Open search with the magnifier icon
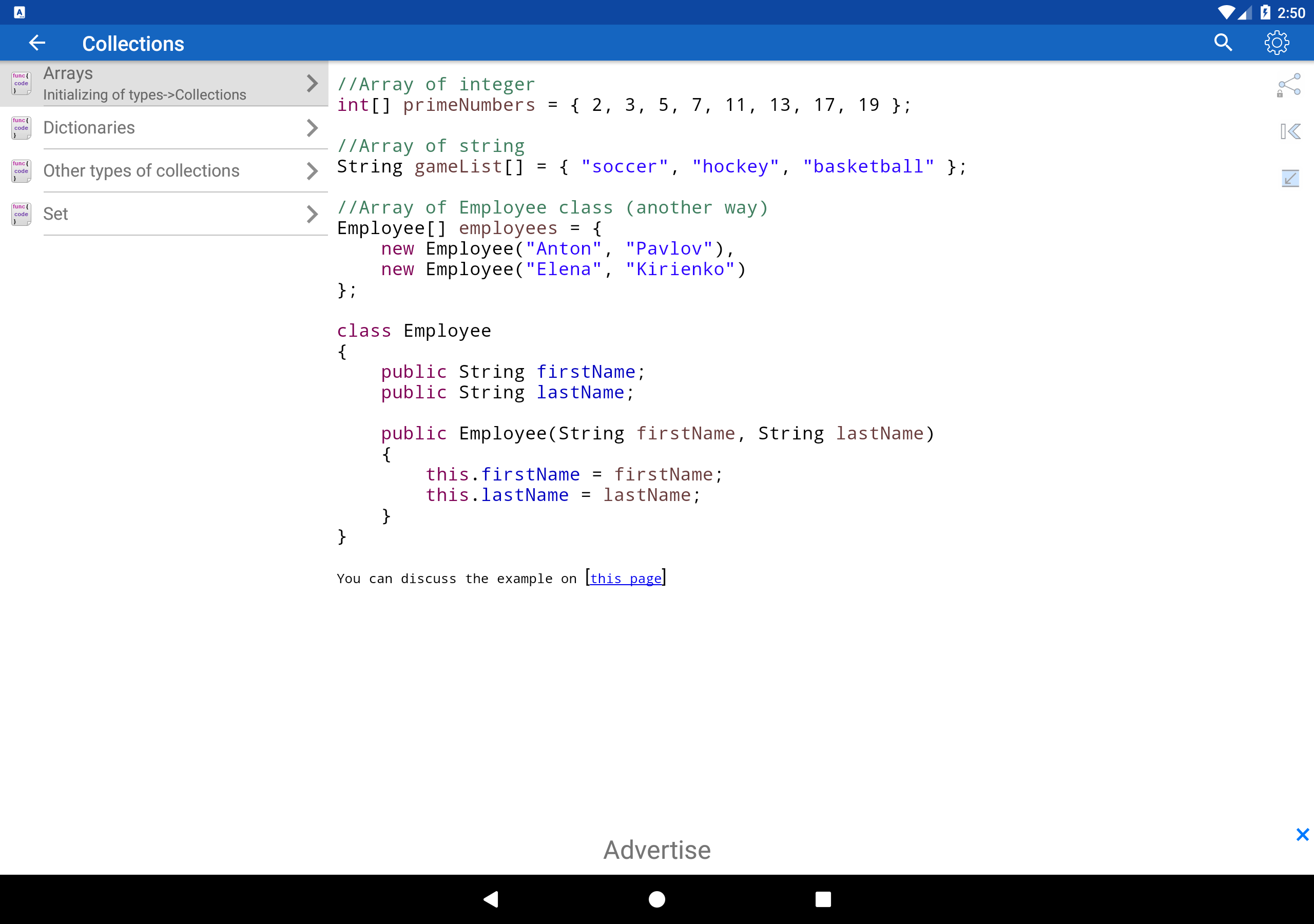 [x=1223, y=43]
